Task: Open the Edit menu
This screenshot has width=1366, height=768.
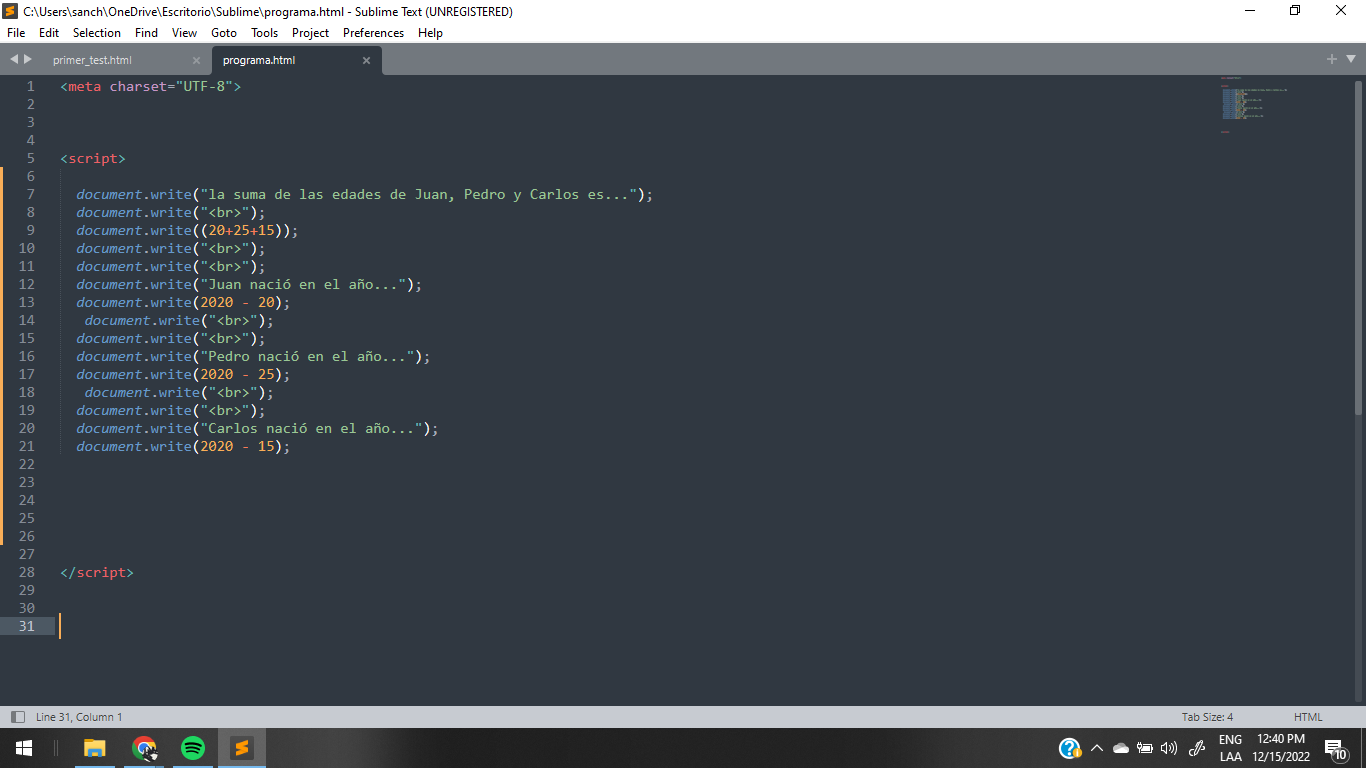Action: point(49,33)
